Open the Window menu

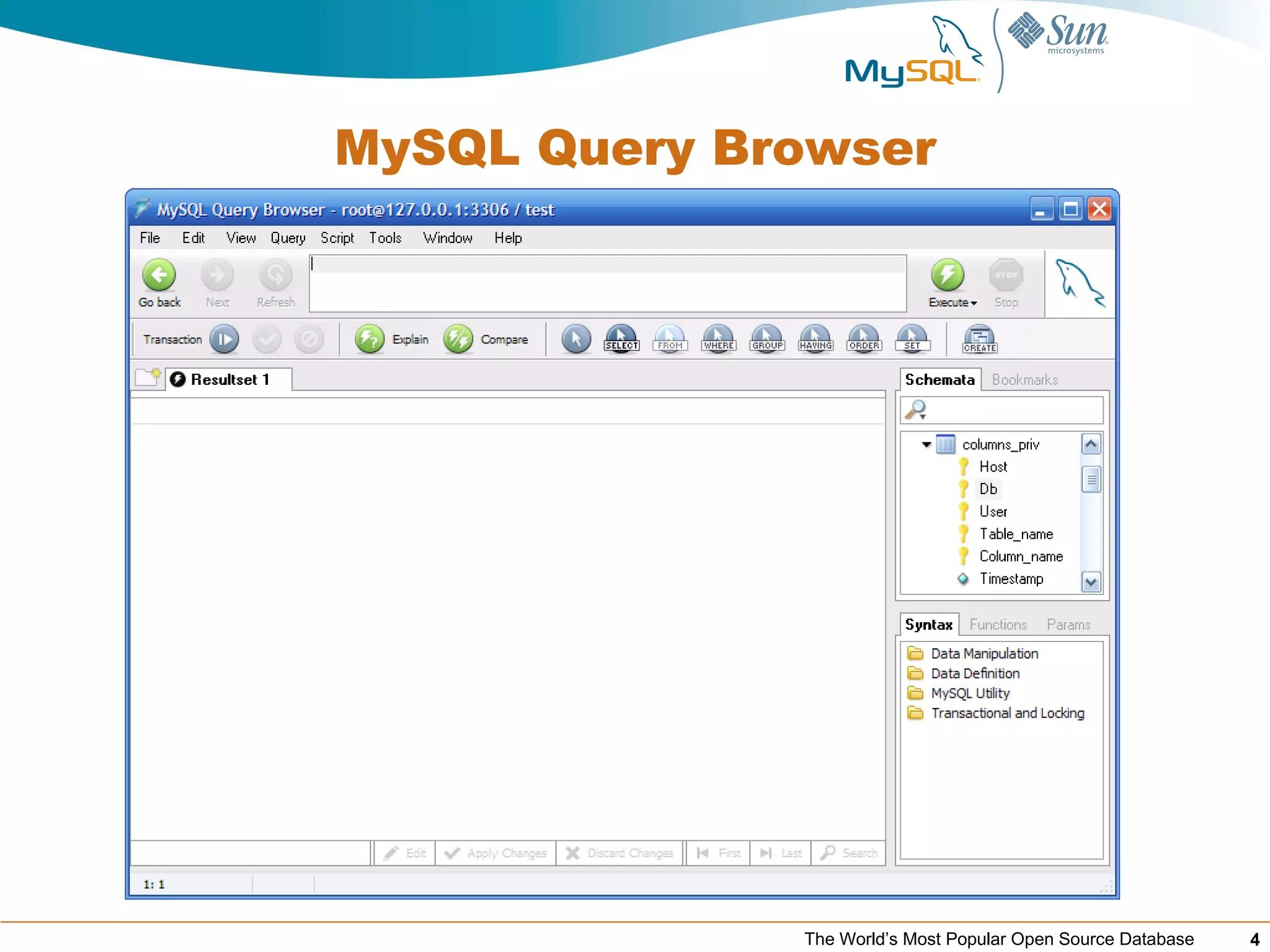[448, 238]
